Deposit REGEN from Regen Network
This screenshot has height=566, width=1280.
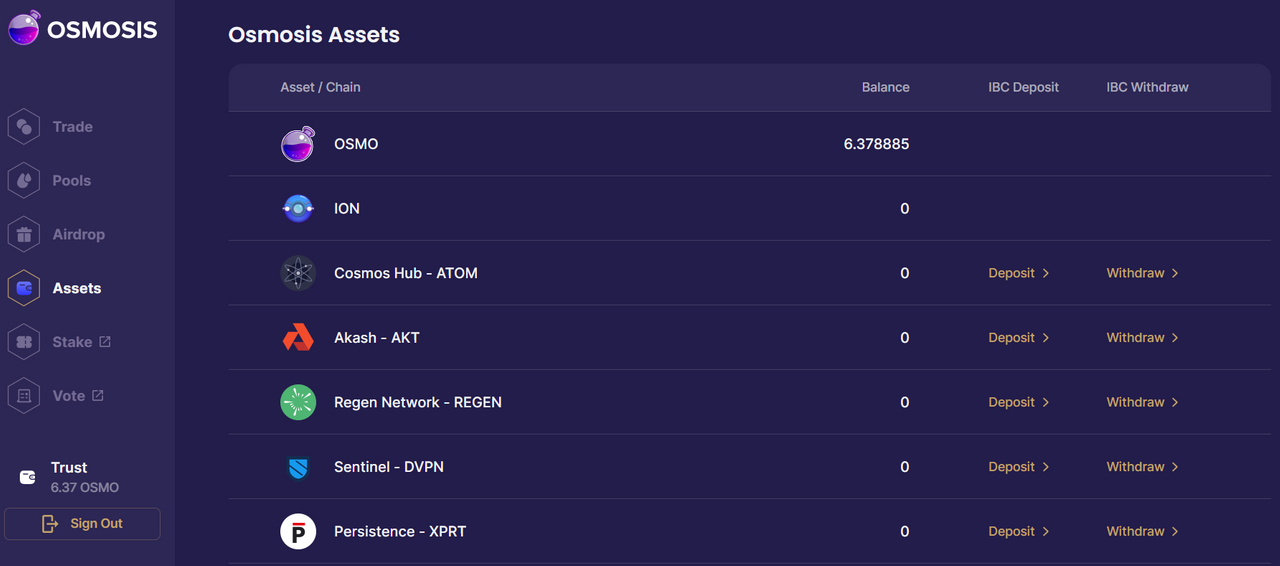(1018, 402)
